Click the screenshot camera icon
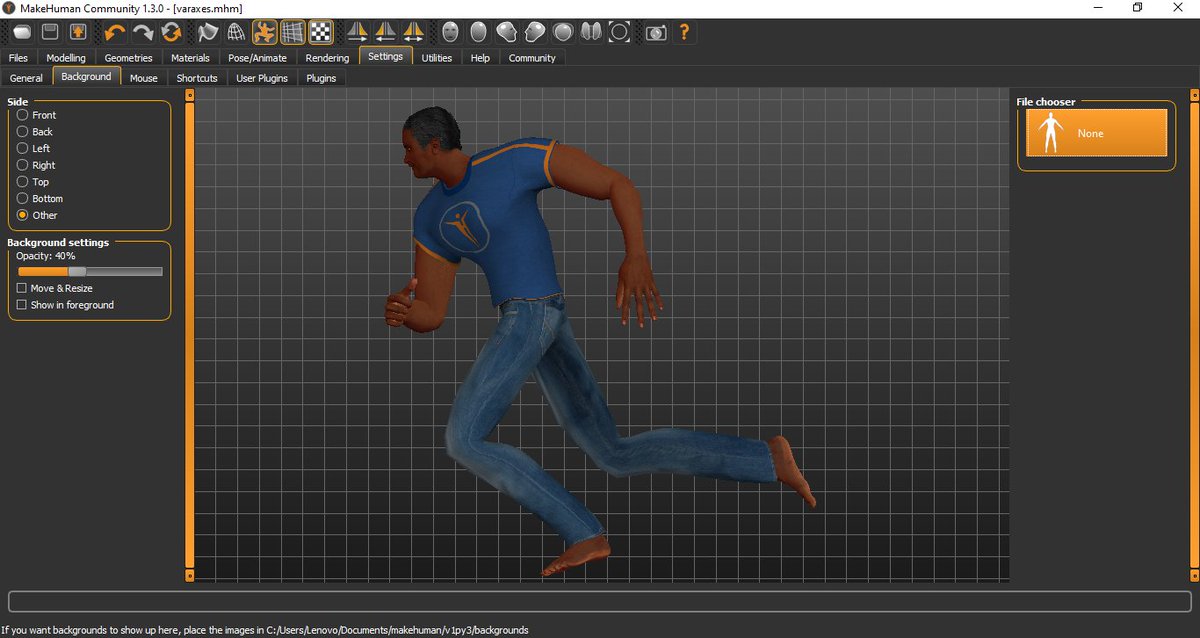This screenshot has width=1200, height=638. point(655,31)
